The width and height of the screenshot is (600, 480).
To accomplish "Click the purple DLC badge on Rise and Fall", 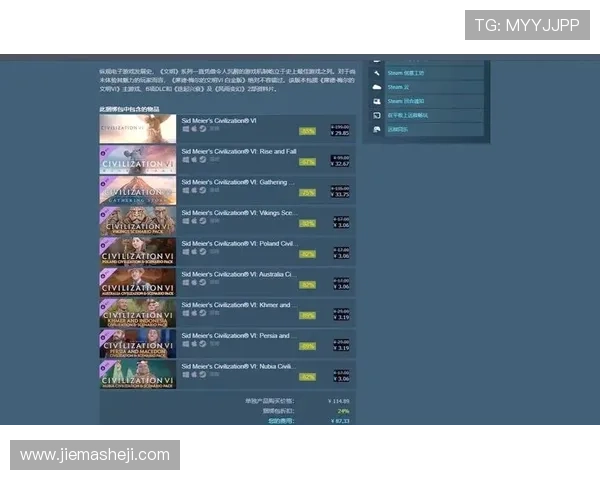I will click(x=103, y=150).
